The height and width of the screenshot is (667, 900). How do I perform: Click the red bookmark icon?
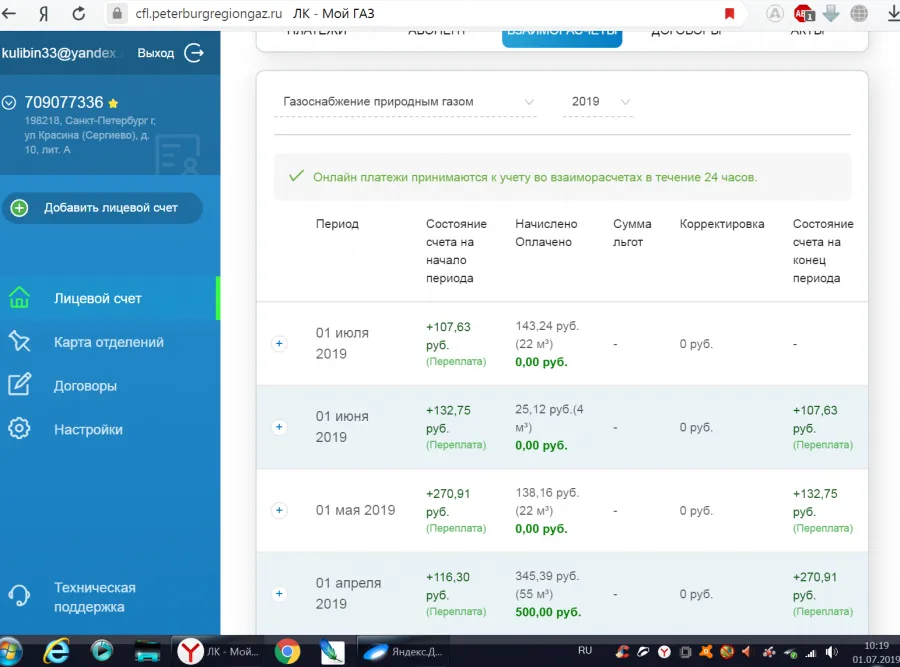[730, 13]
